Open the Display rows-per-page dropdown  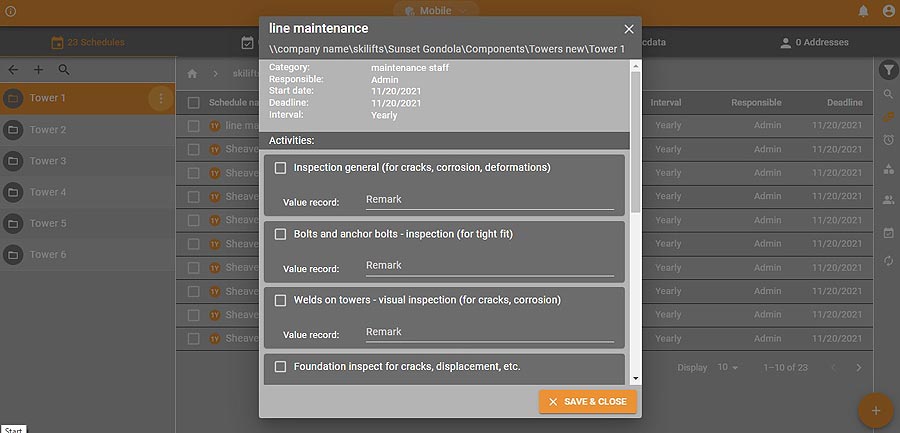(x=727, y=368)
